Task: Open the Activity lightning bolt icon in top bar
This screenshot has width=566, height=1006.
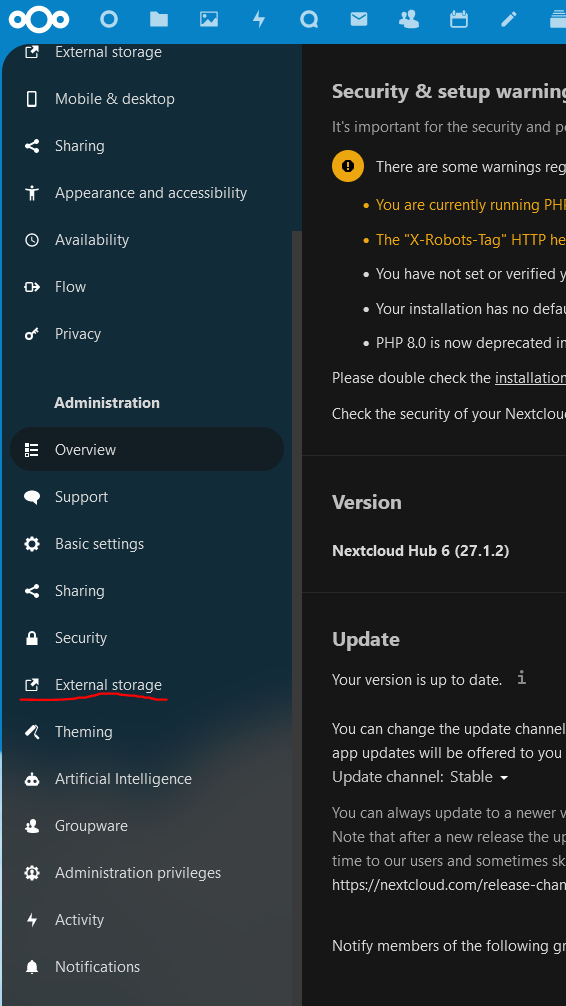Action: [x=259, y=19]
